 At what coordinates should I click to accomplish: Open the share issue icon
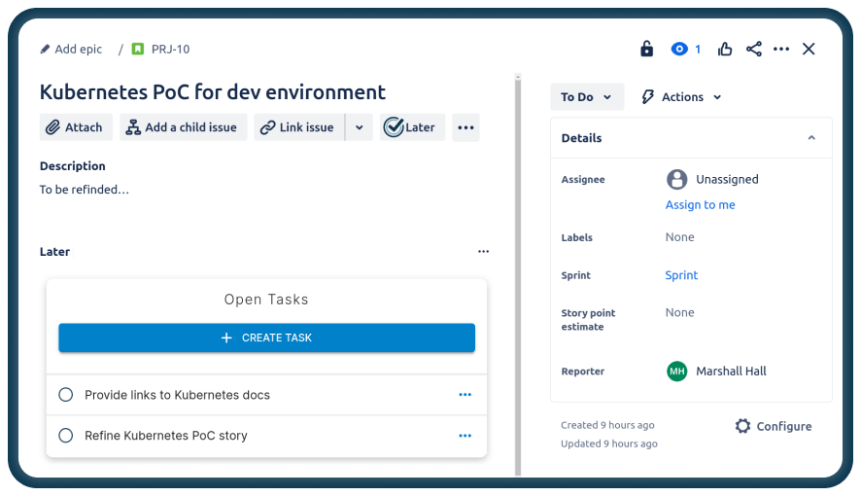click(754, 49)
